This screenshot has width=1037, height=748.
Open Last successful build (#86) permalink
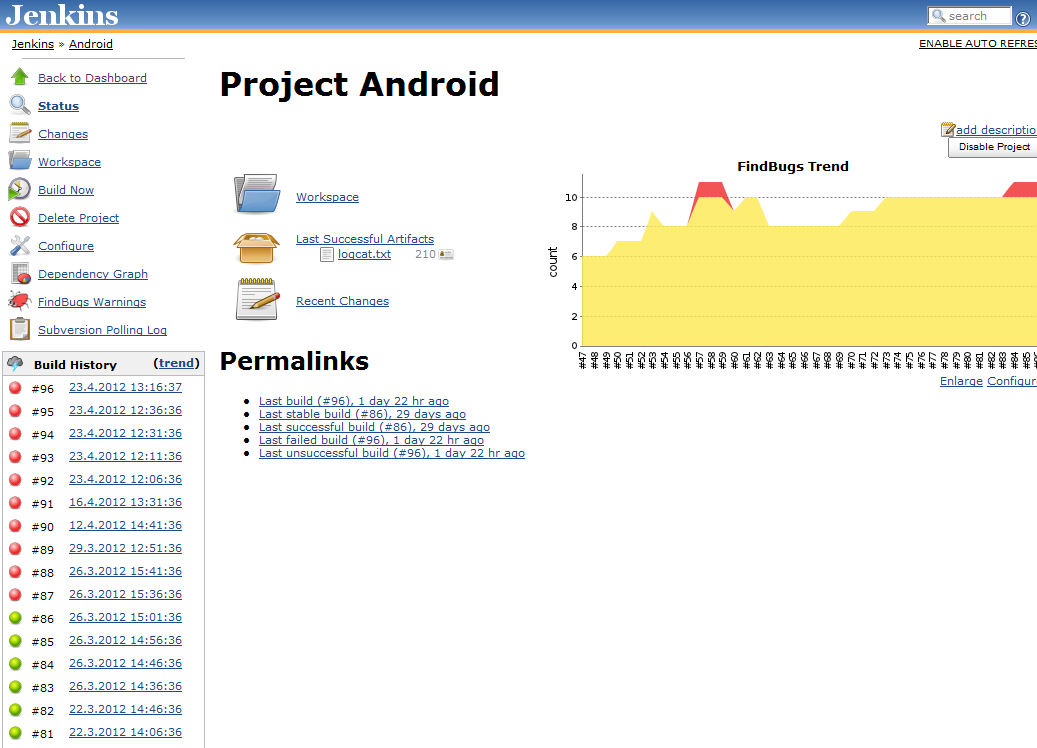(x=374, y=427)
